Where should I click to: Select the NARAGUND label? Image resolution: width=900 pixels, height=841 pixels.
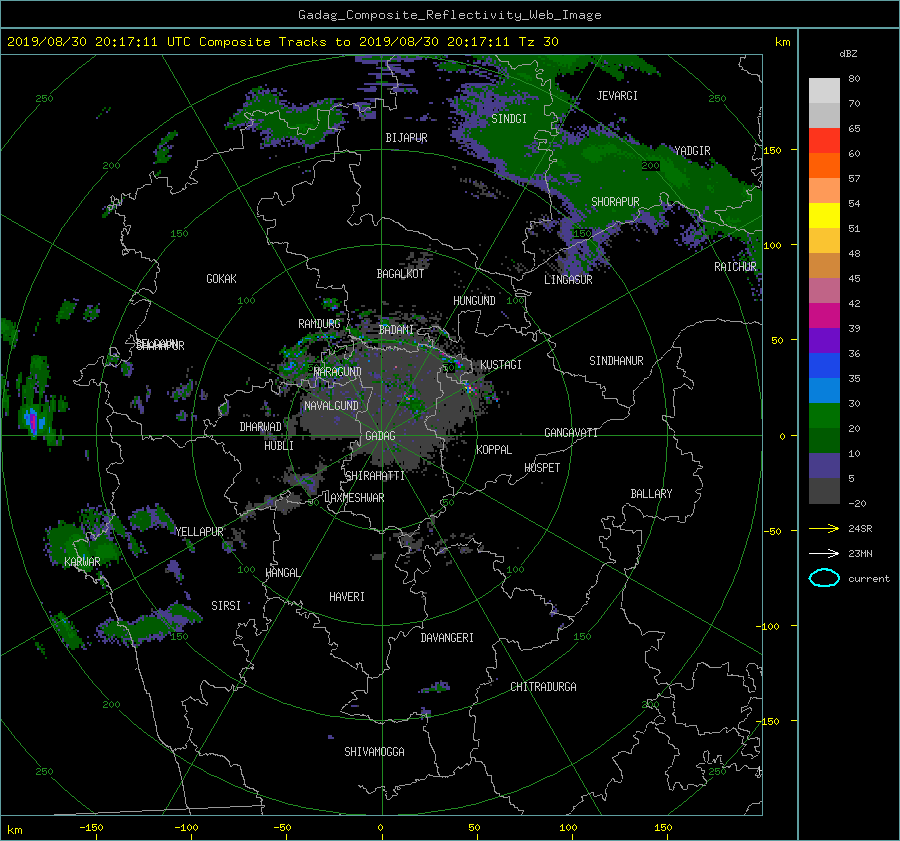coord(338,371)
